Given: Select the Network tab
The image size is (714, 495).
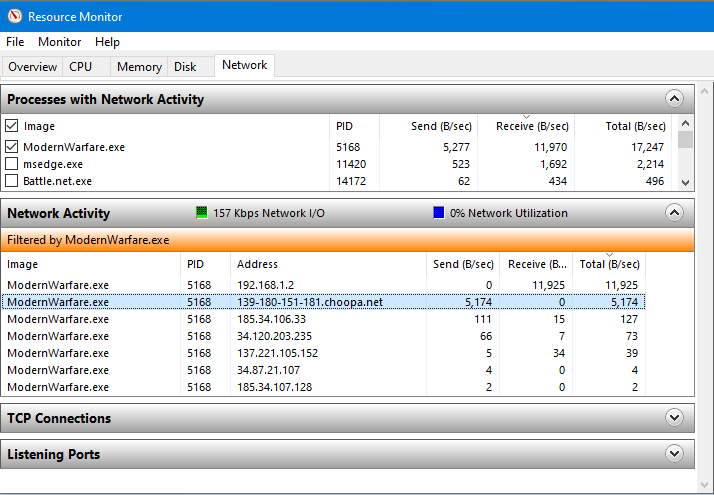Looking at the screenshot, I should click(x=245, y=65).
